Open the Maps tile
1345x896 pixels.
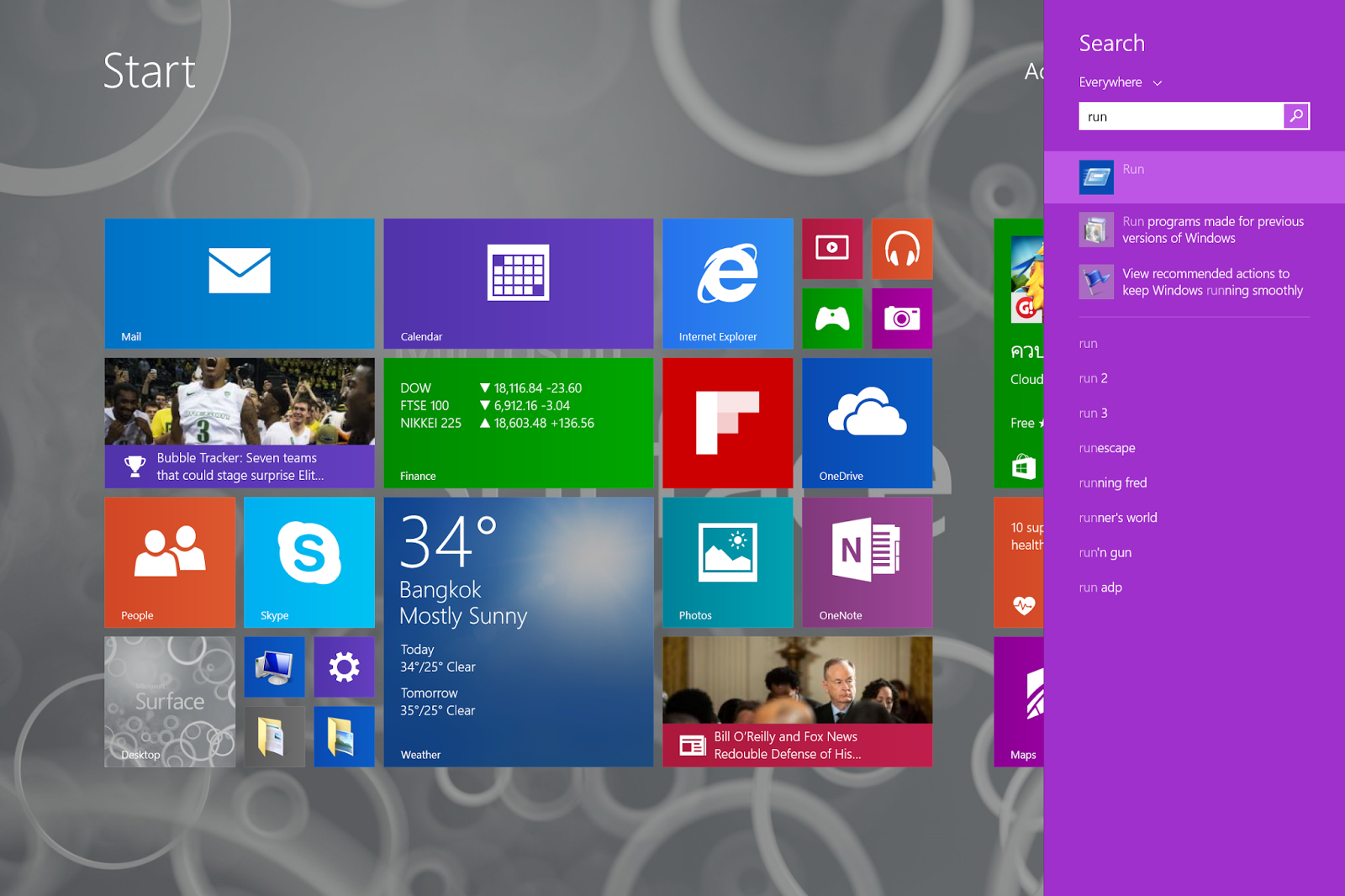(1019, 702)
